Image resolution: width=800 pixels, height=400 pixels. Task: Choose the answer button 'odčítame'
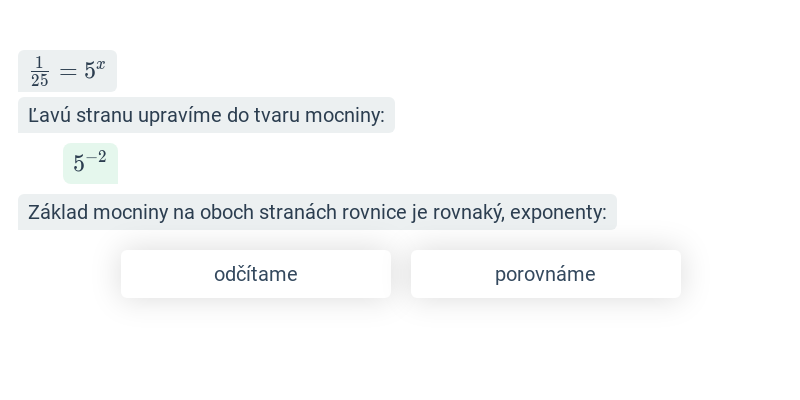(x=256, y=274)
